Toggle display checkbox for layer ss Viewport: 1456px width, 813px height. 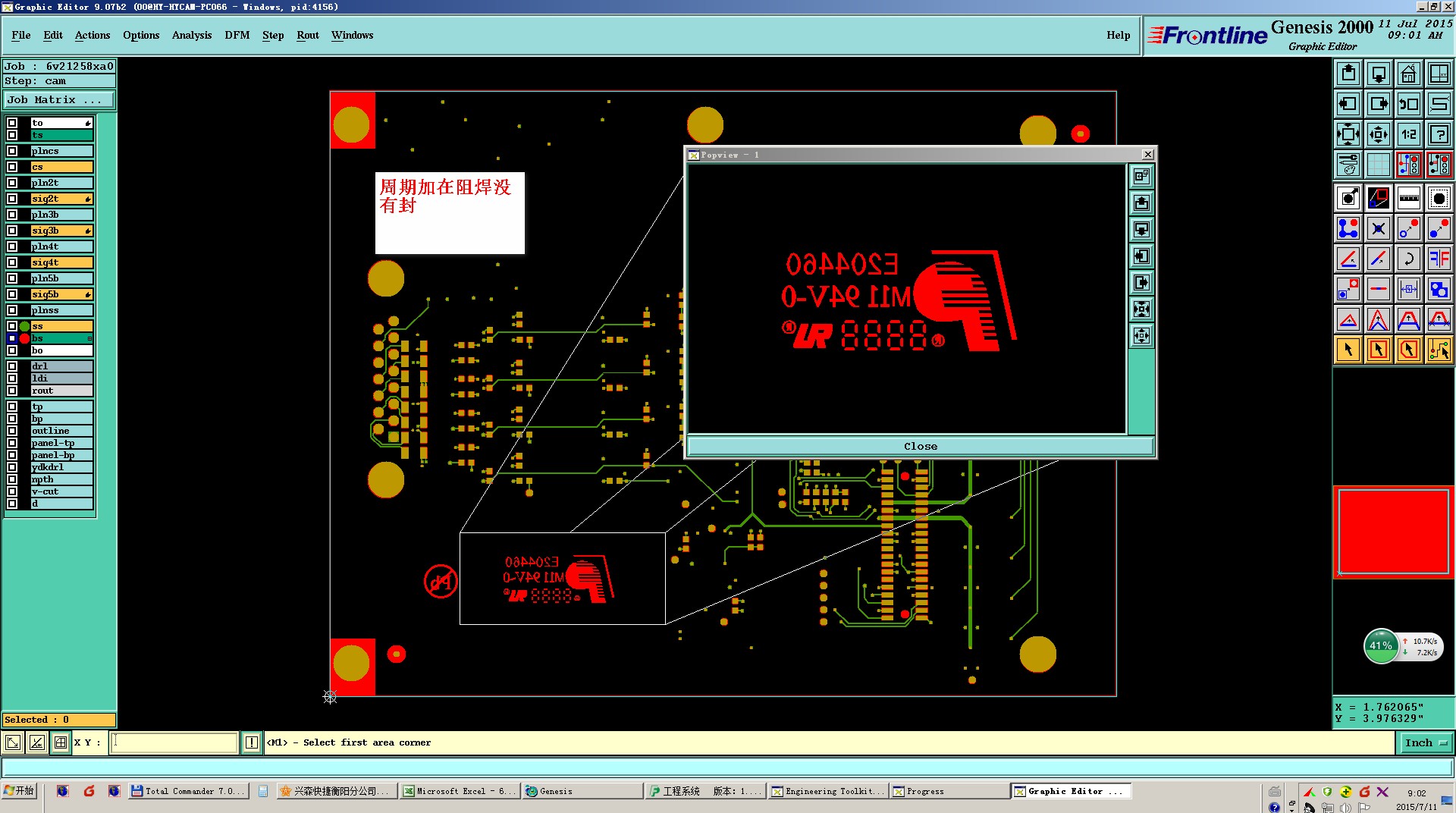12,326
